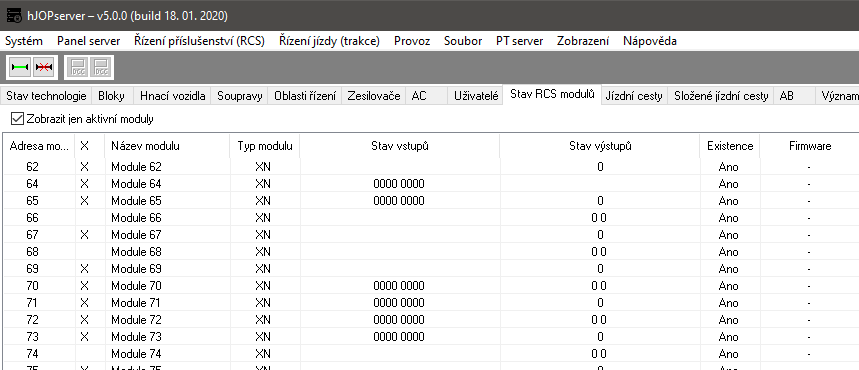Open the Řízení příslušenství (RCS) menu
The height and width of the screenshot is (370, 859).
click(x=199, y=41)
